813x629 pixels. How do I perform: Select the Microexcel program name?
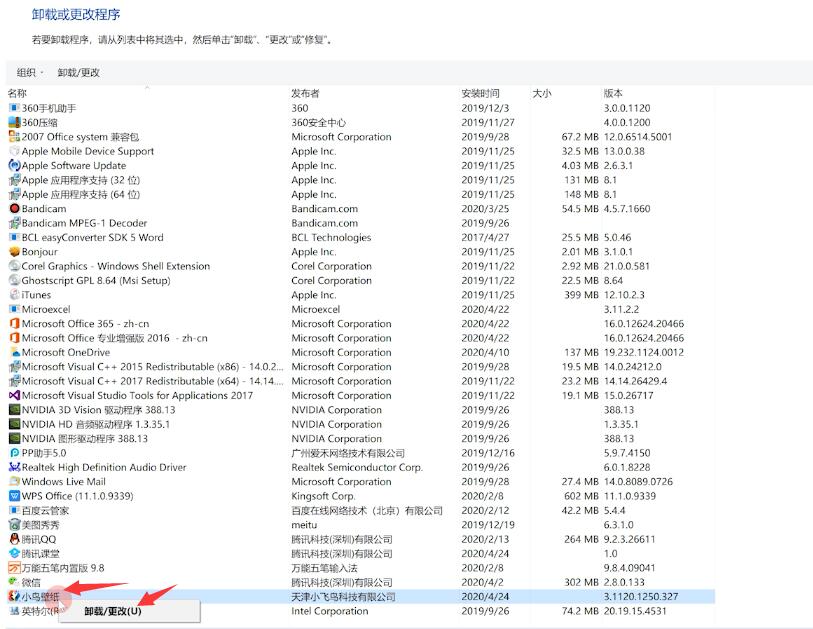pos(46,309)
